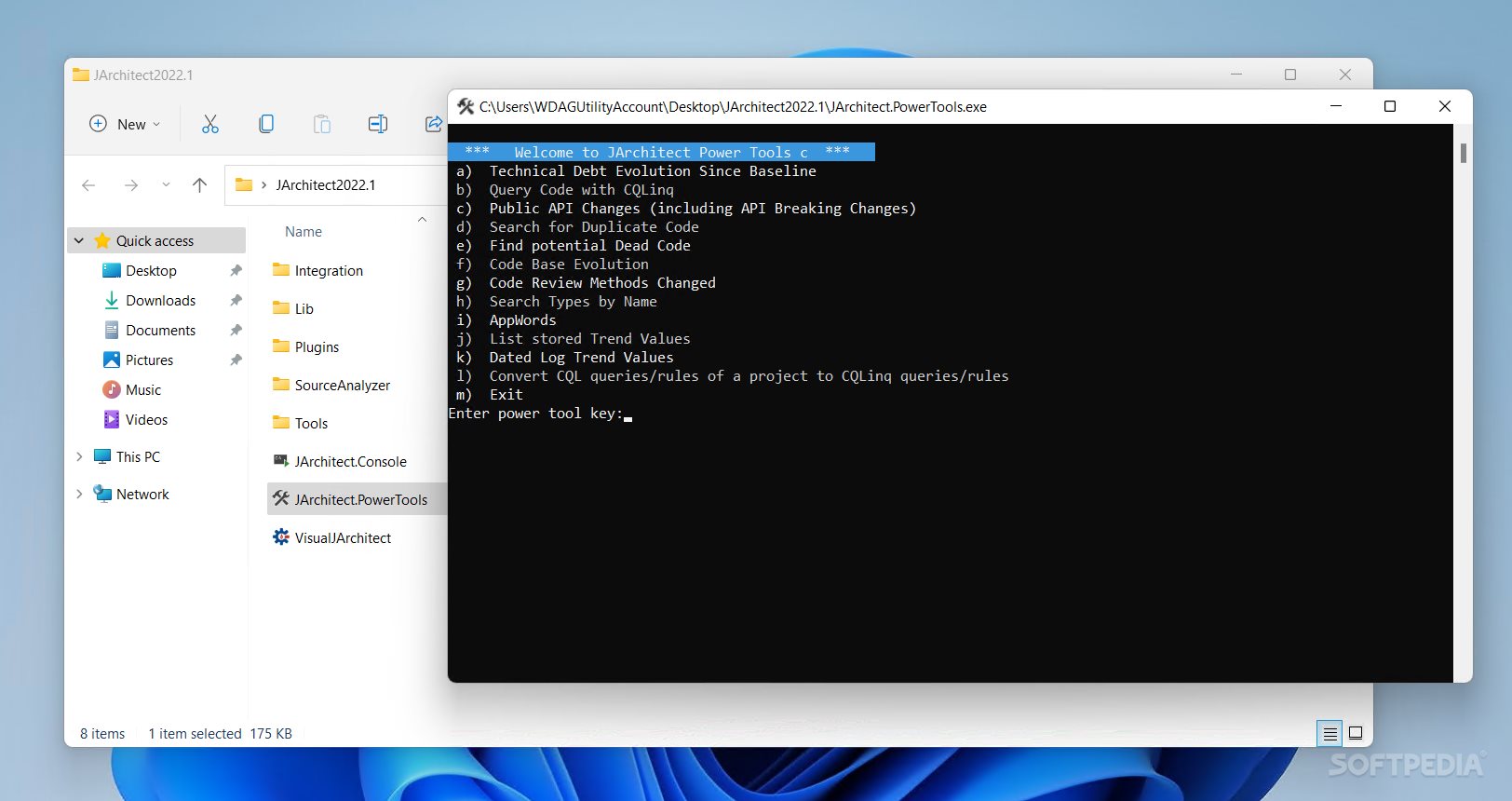Click the Copy icon in Explorer toolbar
The width and height of the screenshot is (1512, 801).
(266, 124)
